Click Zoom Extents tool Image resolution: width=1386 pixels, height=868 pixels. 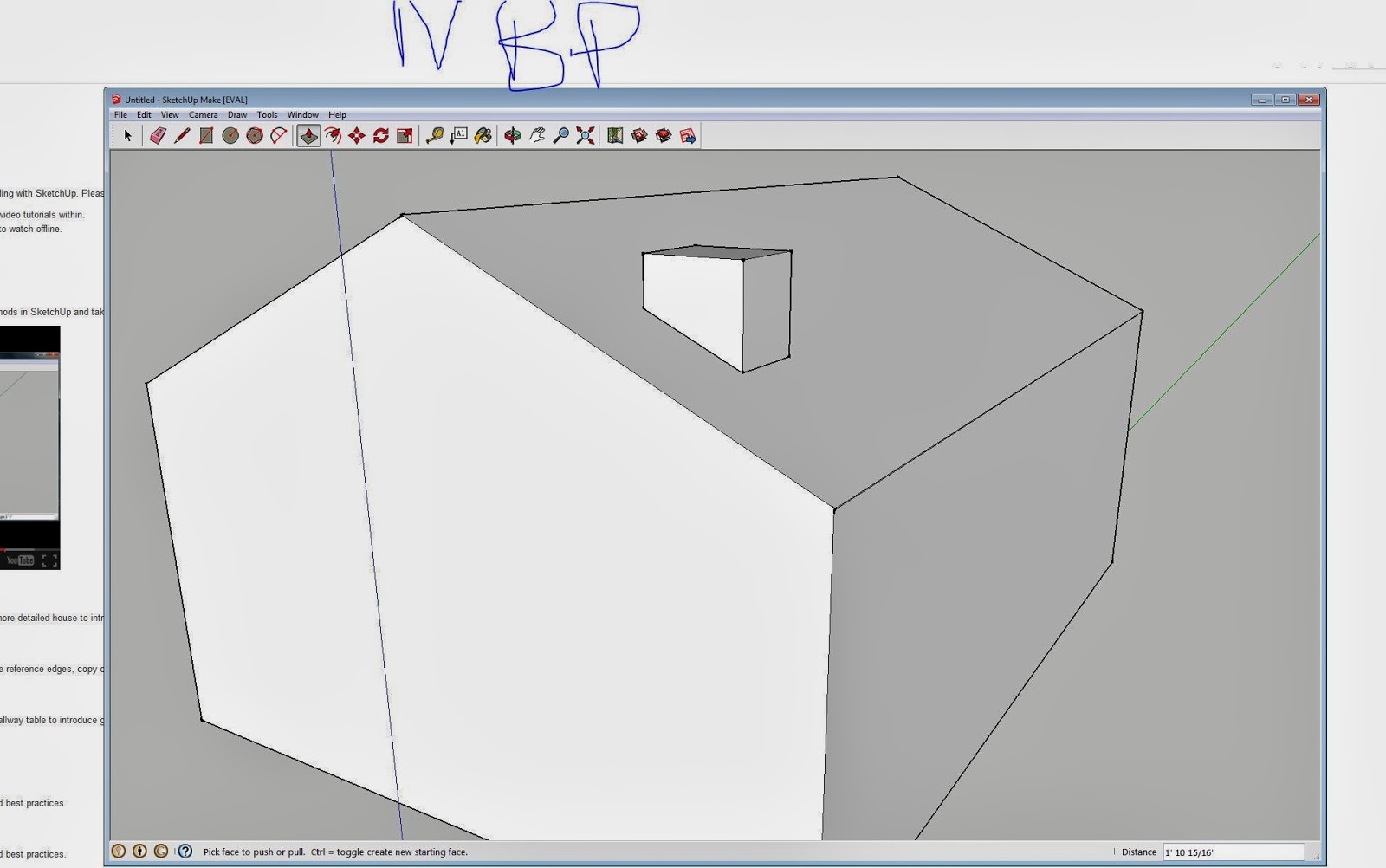click(586, 136)
